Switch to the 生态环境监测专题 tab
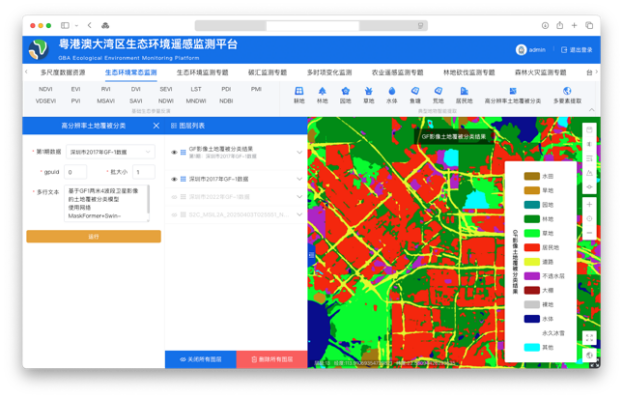The image size is (623, 398). pyautogui.click(x=203, y=73)
